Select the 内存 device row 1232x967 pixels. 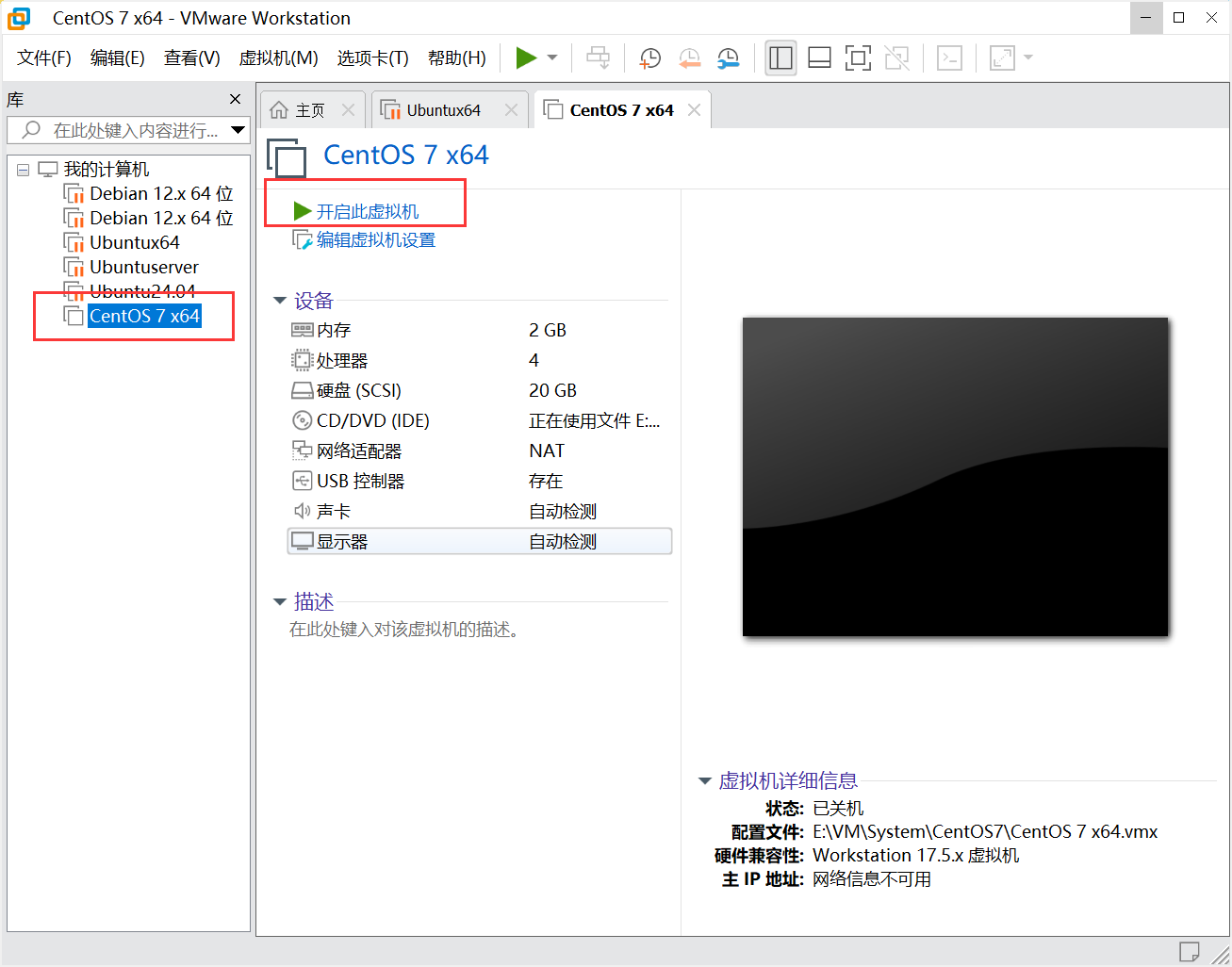click(x=479, y=330)
